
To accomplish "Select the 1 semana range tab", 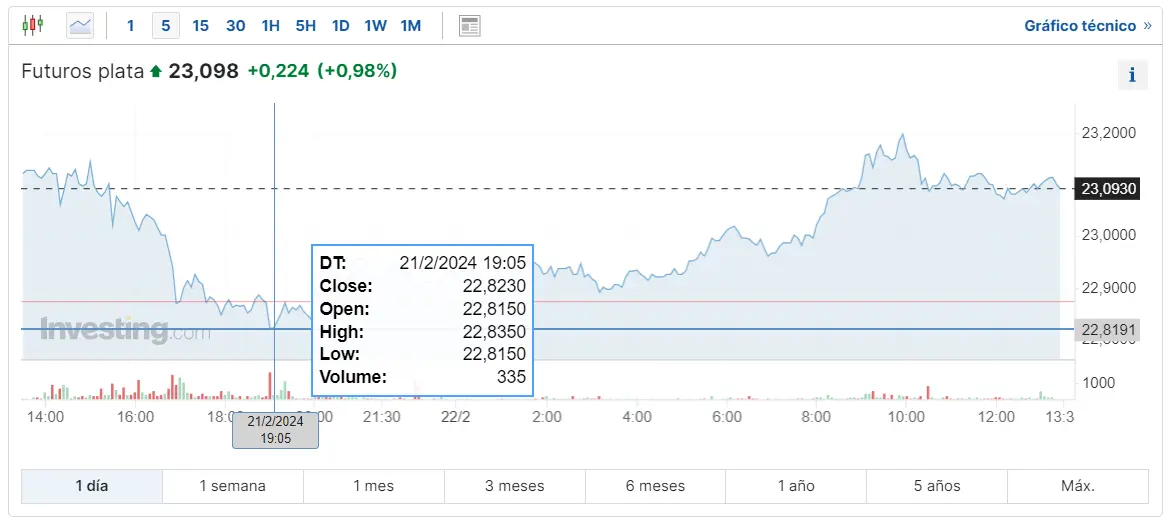I will click(x=233, y=486).
